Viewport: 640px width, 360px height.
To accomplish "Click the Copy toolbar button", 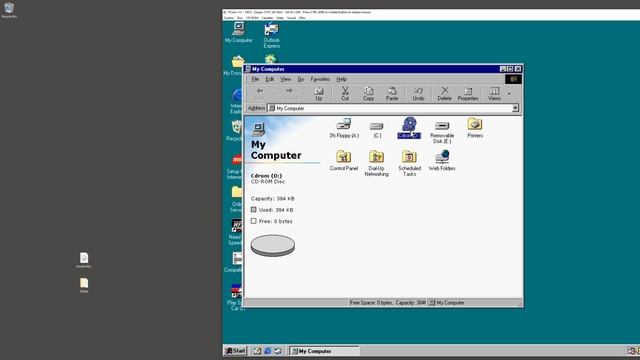I will [x=369, y=93].
